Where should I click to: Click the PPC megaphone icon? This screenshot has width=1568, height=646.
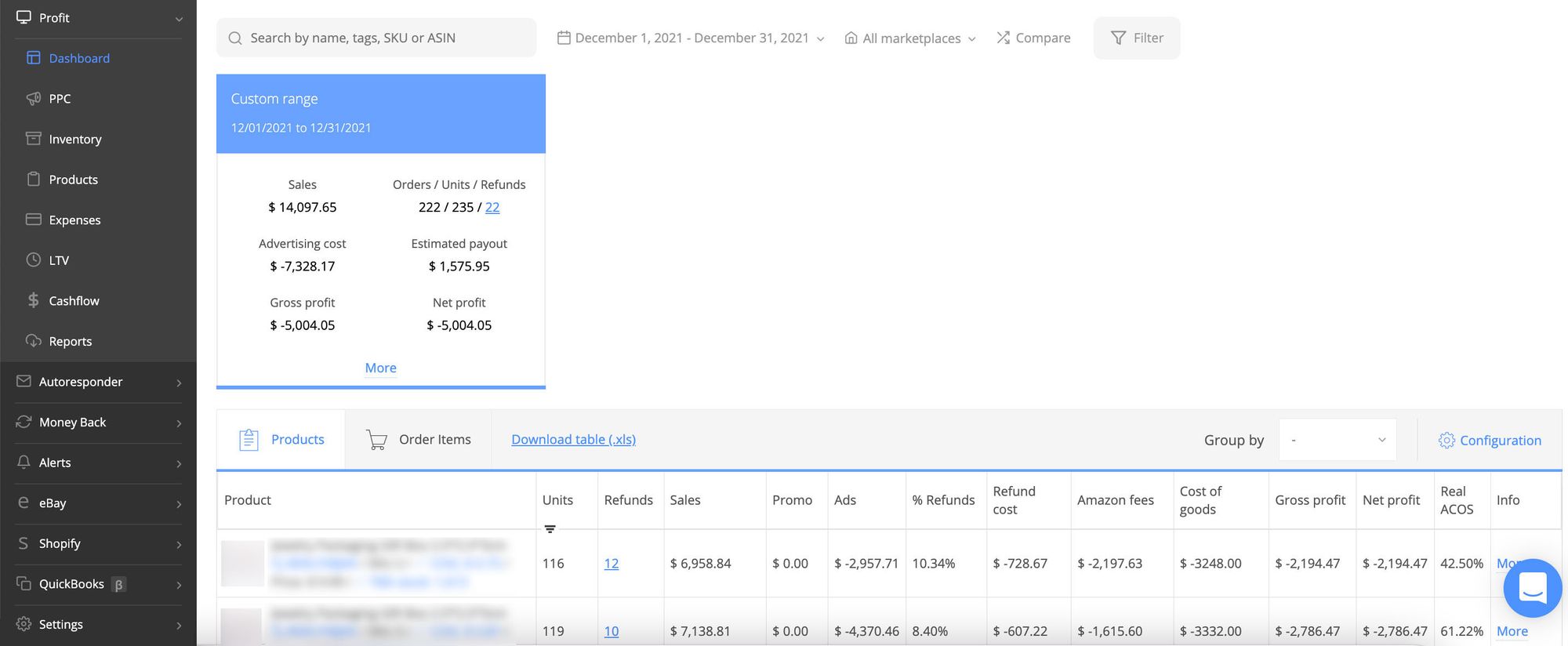(x=33, y=99)
